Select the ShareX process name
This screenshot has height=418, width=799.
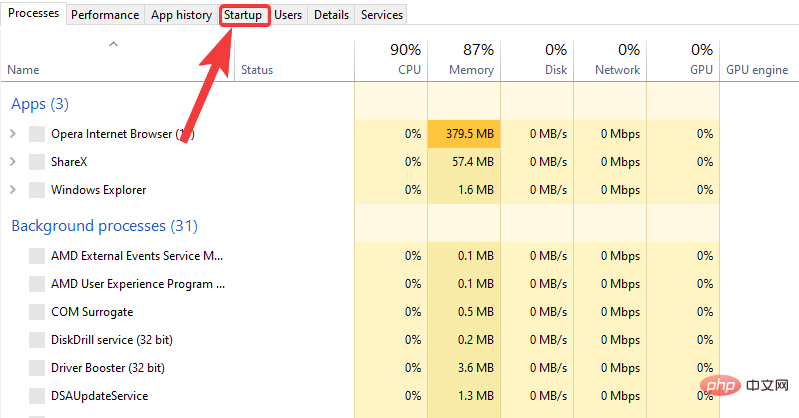pyautogui.click(x=69, y=162)
